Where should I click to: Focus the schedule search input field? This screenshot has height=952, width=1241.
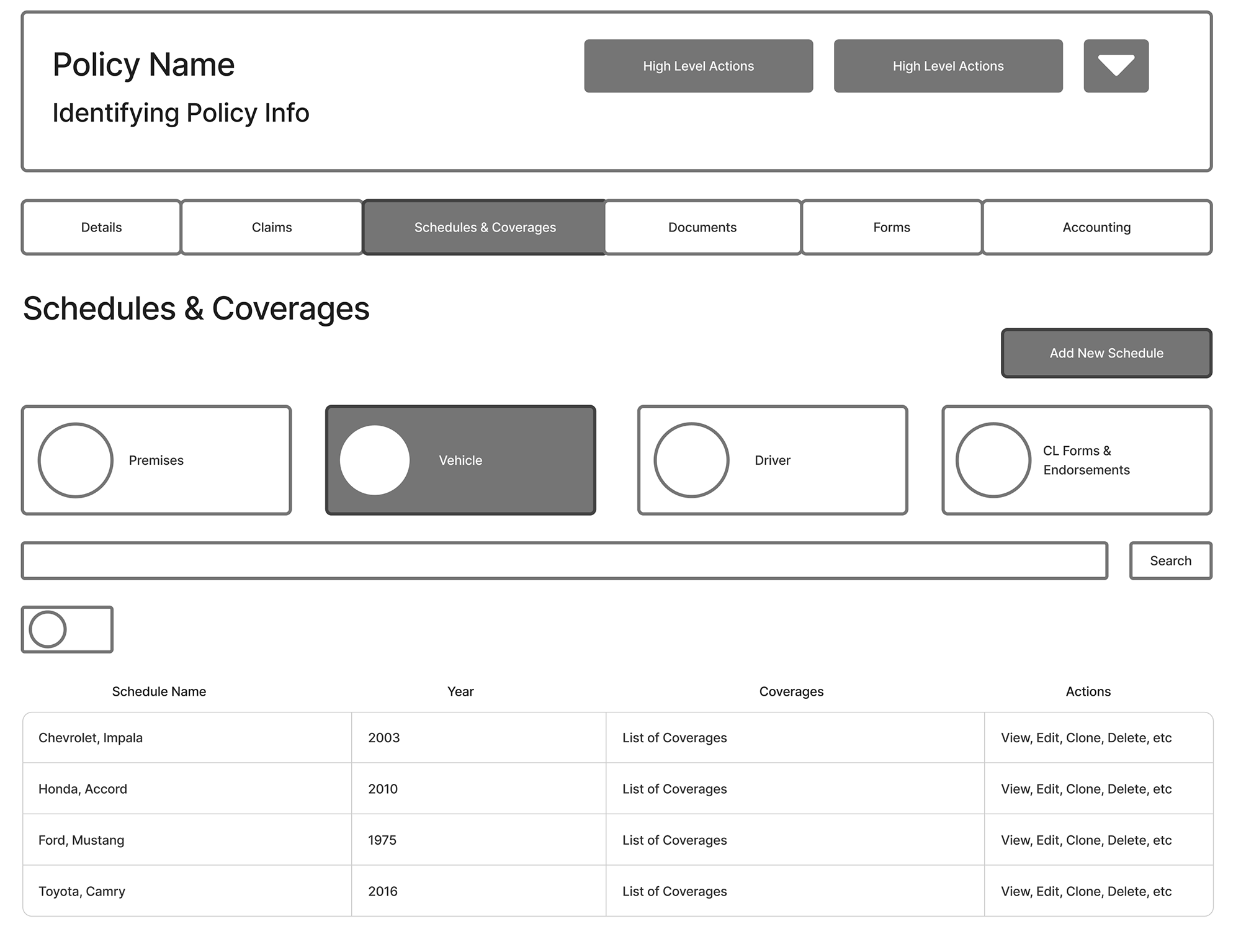(564, 560)
